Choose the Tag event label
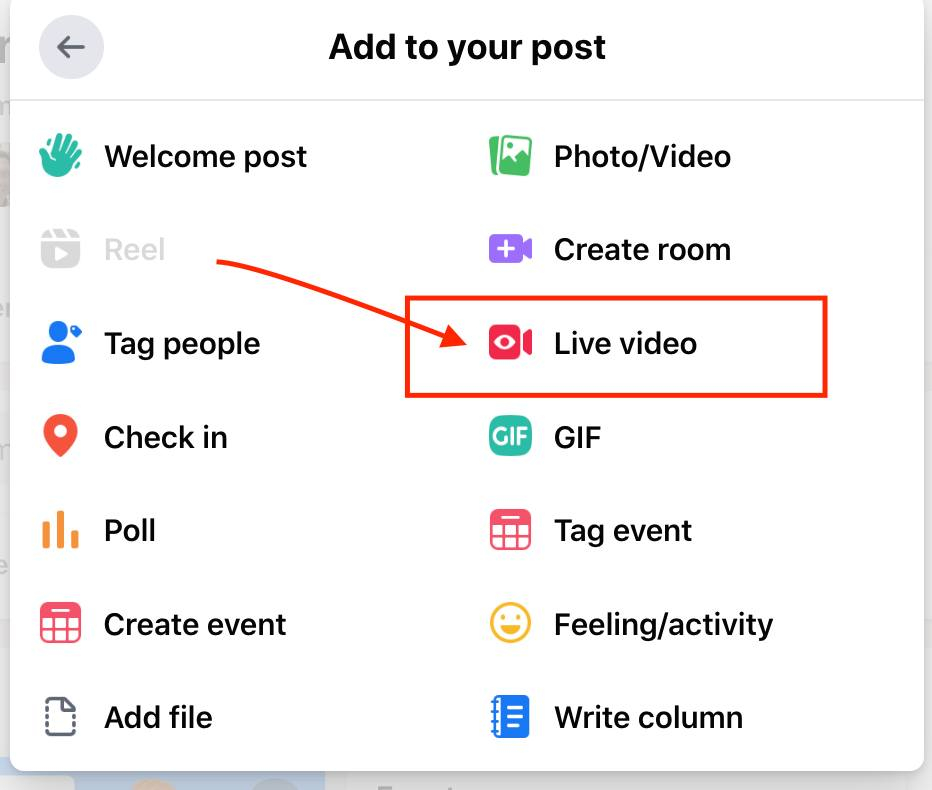 (x=623, y=531)
